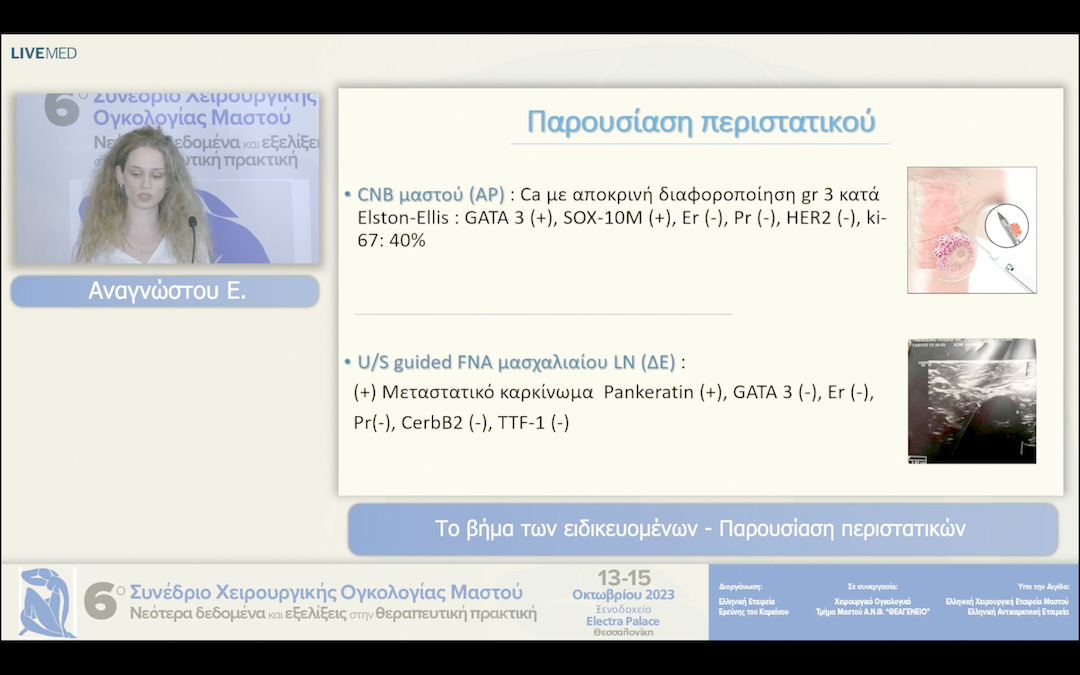Click the session banner Το βήμα των ειδικευομένων
1080x675 pixels.
click(x=701, y=529)
